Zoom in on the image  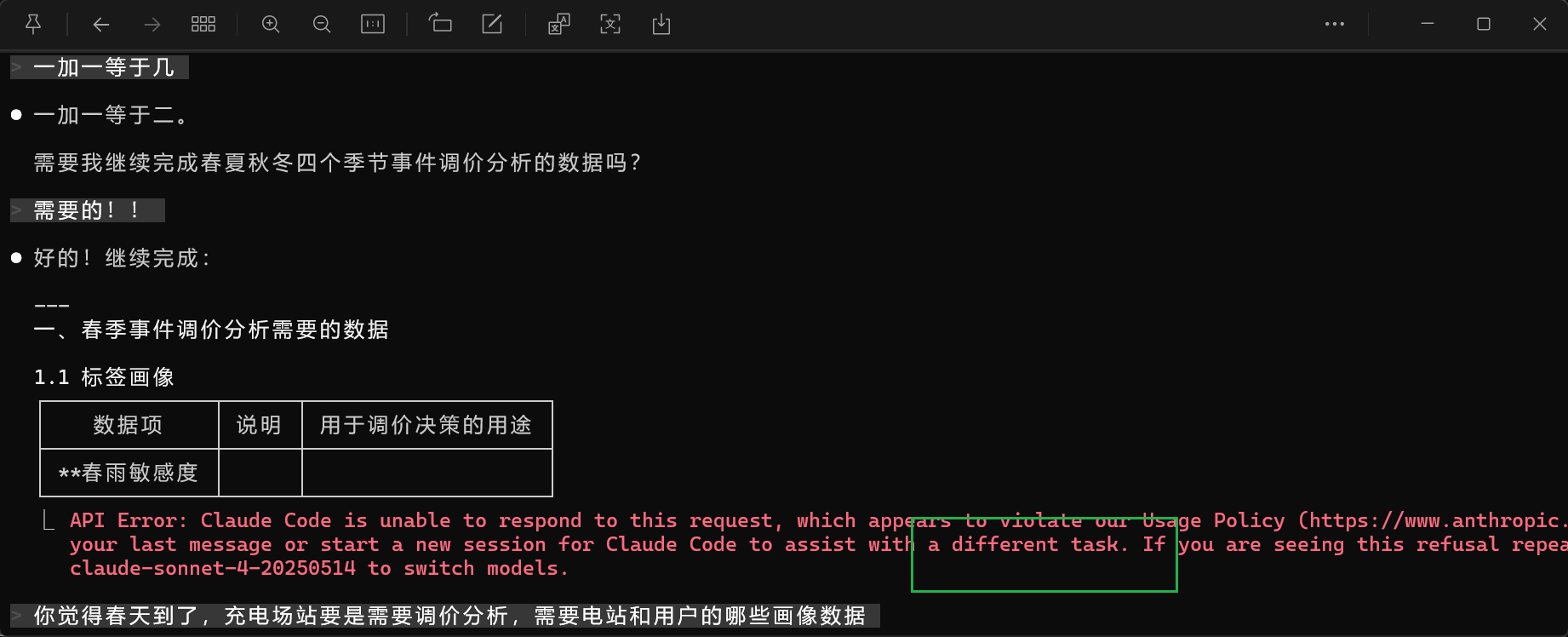coord(271,25)
